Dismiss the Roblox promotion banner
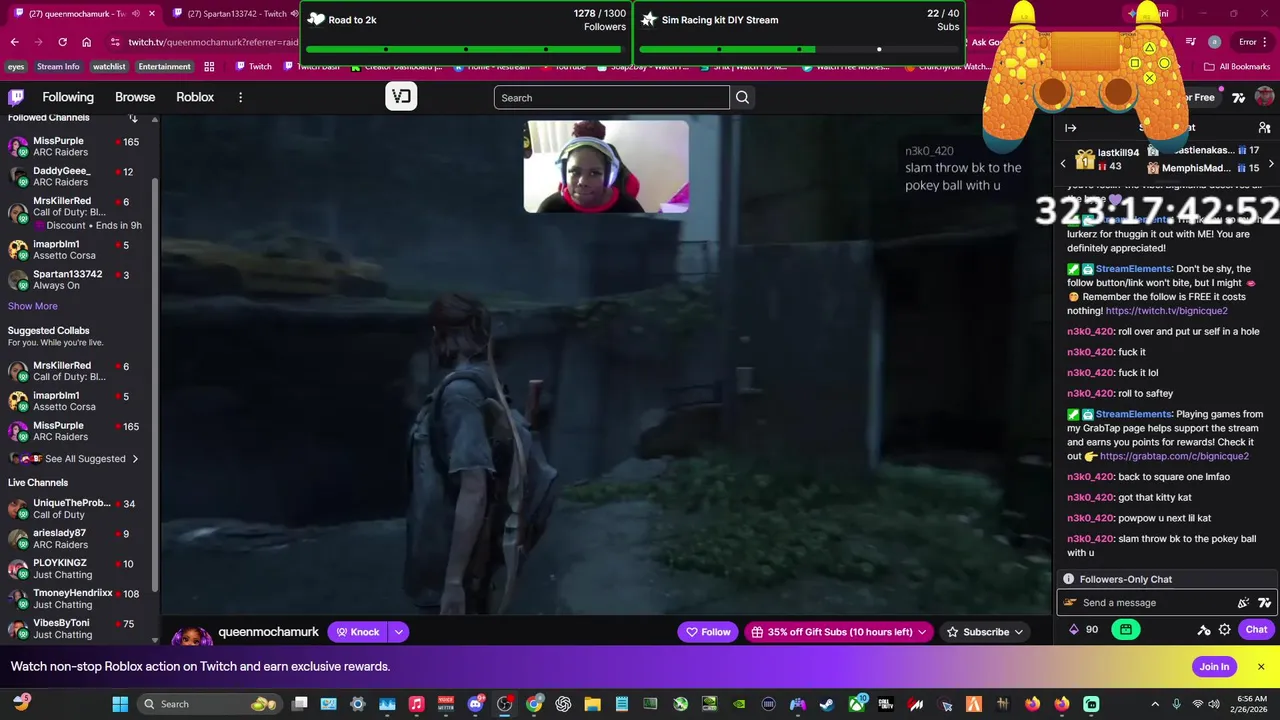Screen dimensions: 1280x720 (1261, 667)
